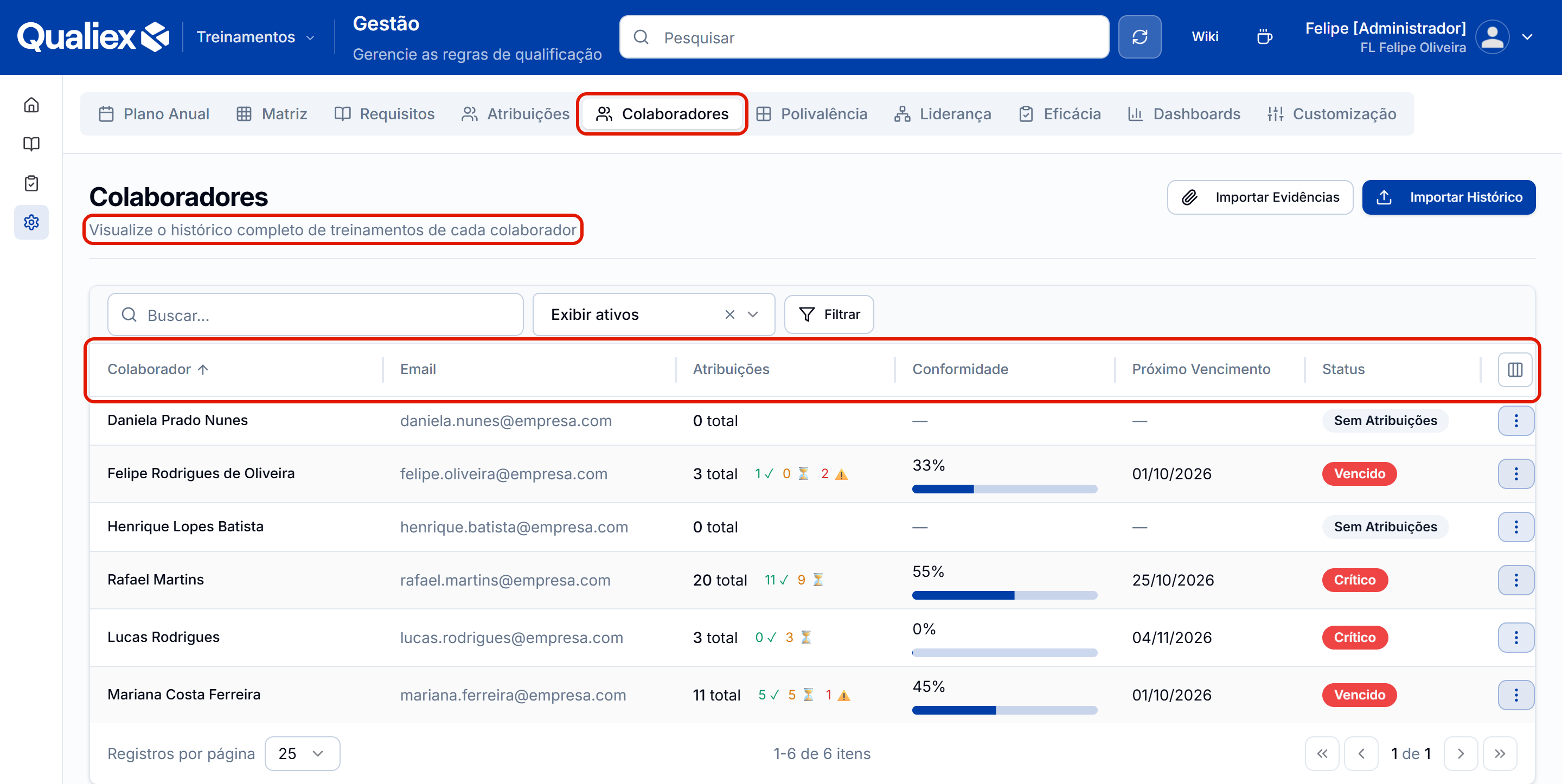Open row actions menu for Daniela Prado Nunes
Viewport: 1562px width, 784px height.
(1516, 421)
